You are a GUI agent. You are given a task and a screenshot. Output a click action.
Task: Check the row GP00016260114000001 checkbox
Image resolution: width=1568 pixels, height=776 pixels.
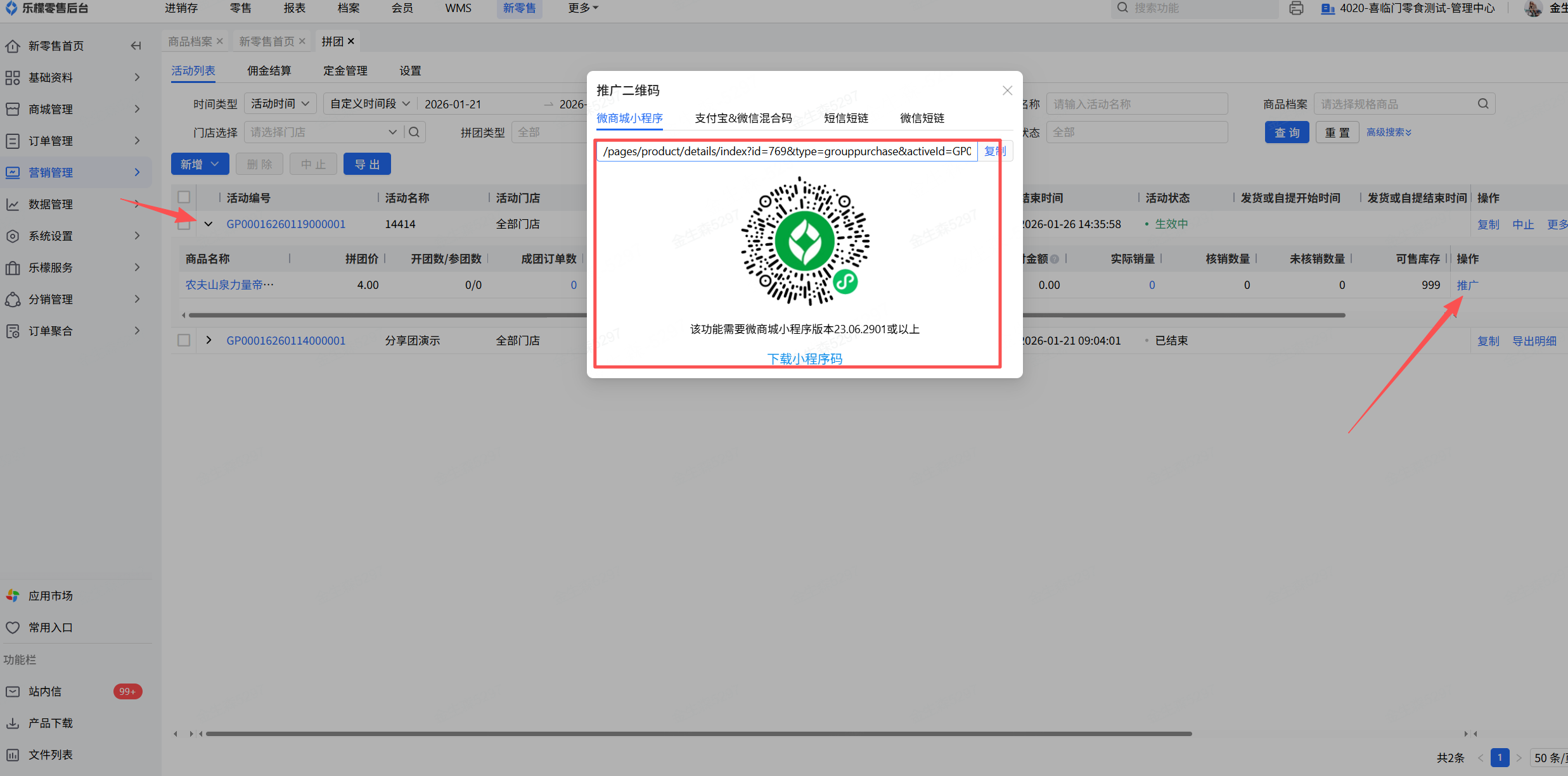pos(184,340)
